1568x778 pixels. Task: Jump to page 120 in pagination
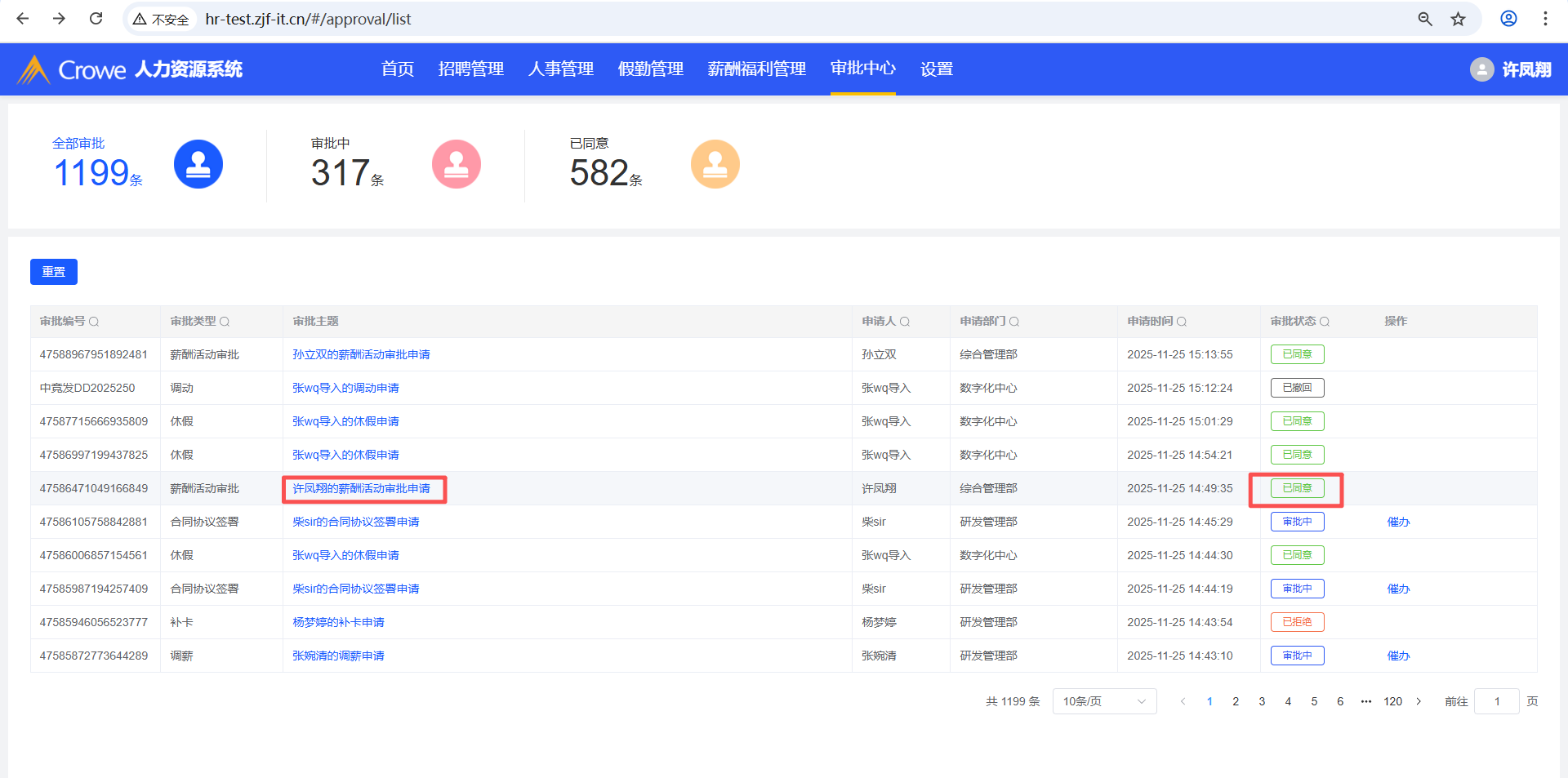(1392, 701)
